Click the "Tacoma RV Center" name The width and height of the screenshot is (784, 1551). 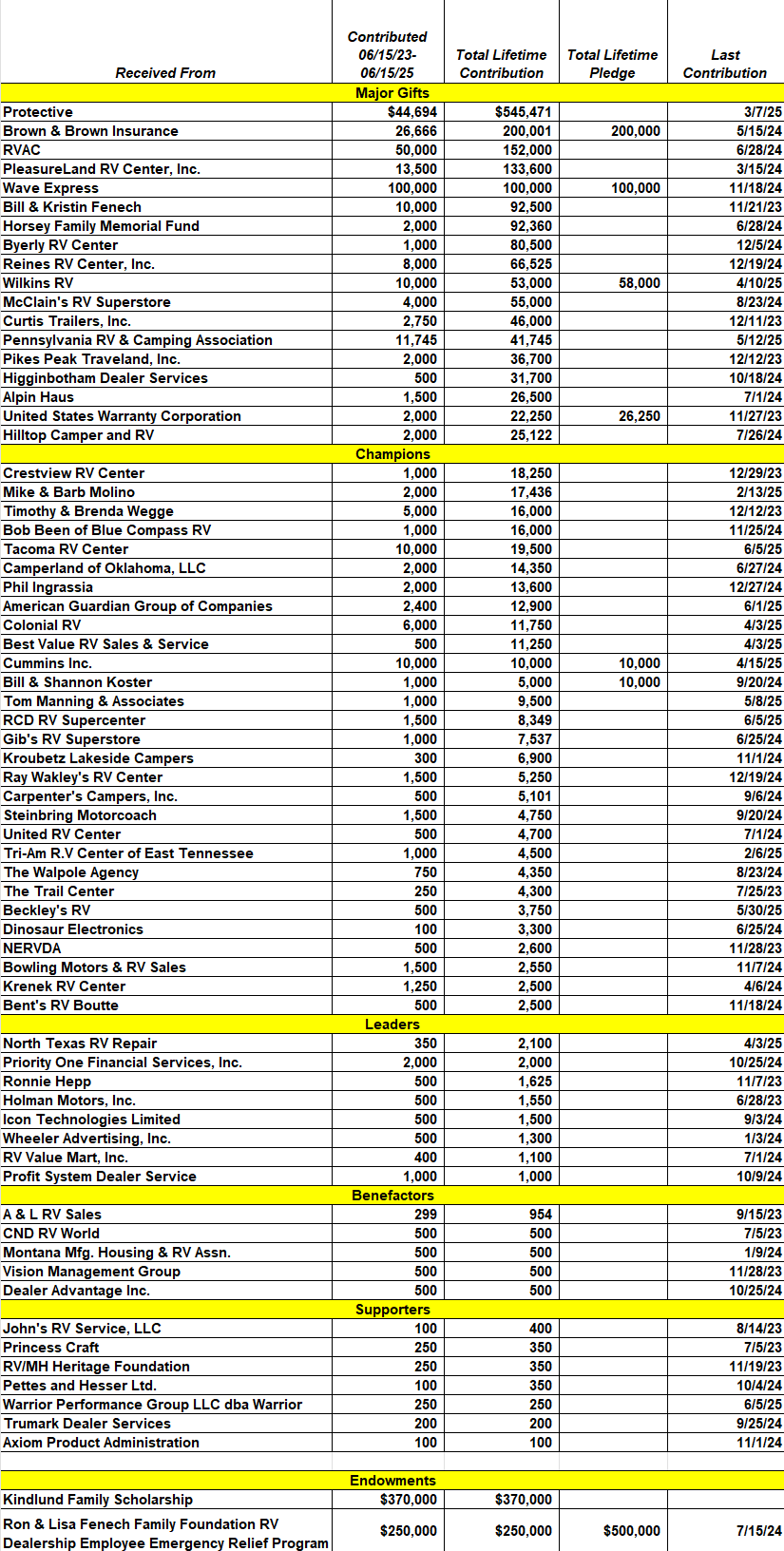66,549
